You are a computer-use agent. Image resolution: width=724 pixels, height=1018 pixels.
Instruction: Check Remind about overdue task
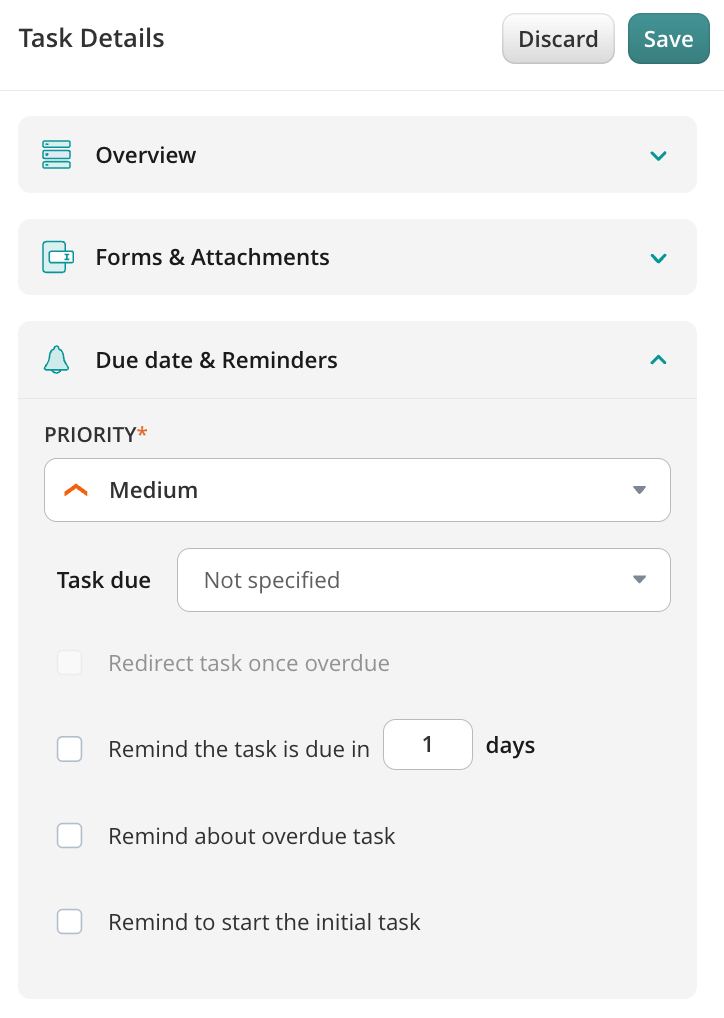(x=70, y=836)
